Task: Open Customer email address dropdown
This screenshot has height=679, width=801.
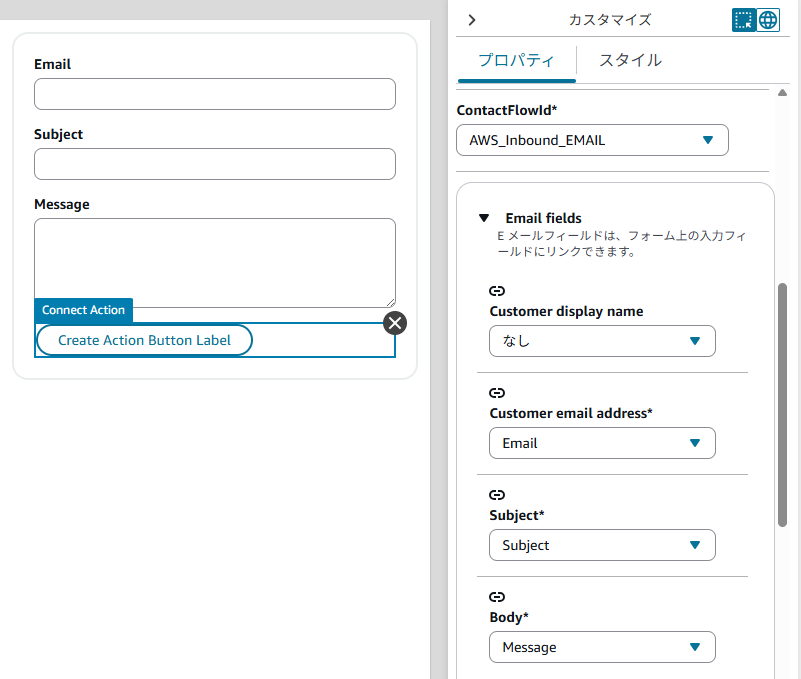Action: (602, 443)
